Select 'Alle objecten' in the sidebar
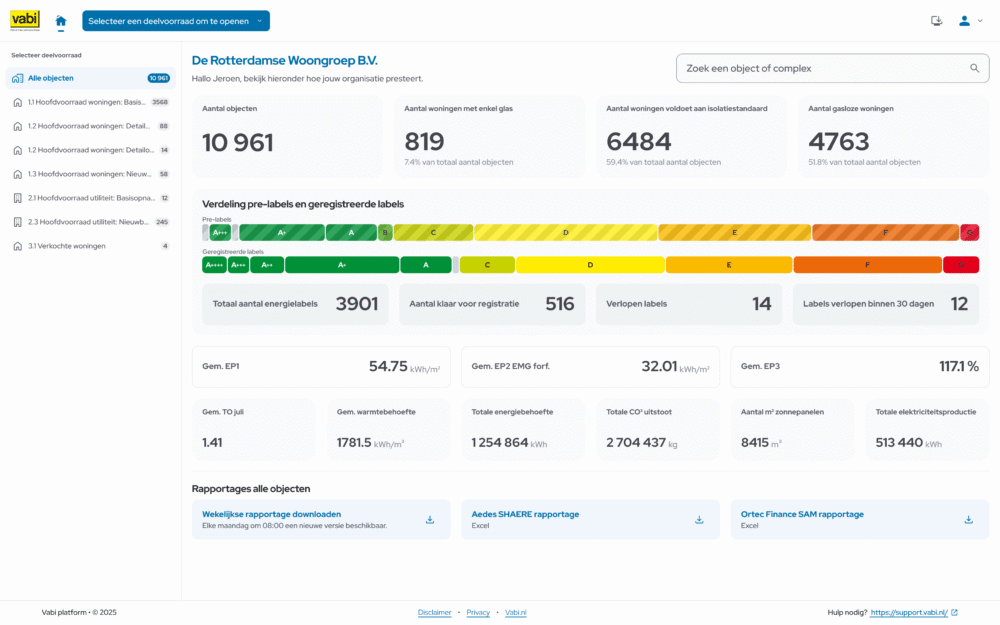1000x625 pixels. pos(91,78)
